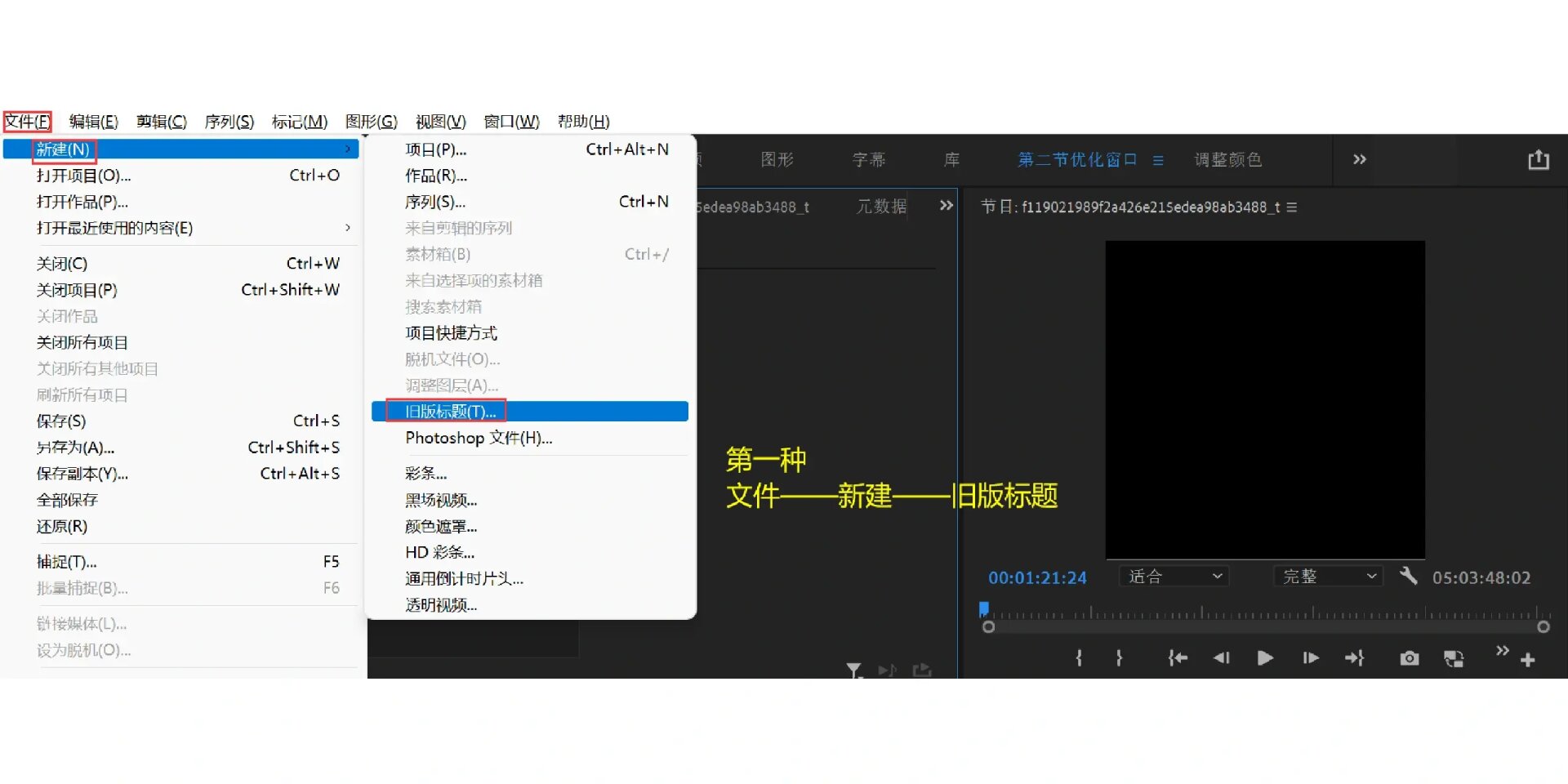Open program monitor settings with wrench icon
The width and height of the screenshot is (1568, 784).
[x=1408, y=577]
